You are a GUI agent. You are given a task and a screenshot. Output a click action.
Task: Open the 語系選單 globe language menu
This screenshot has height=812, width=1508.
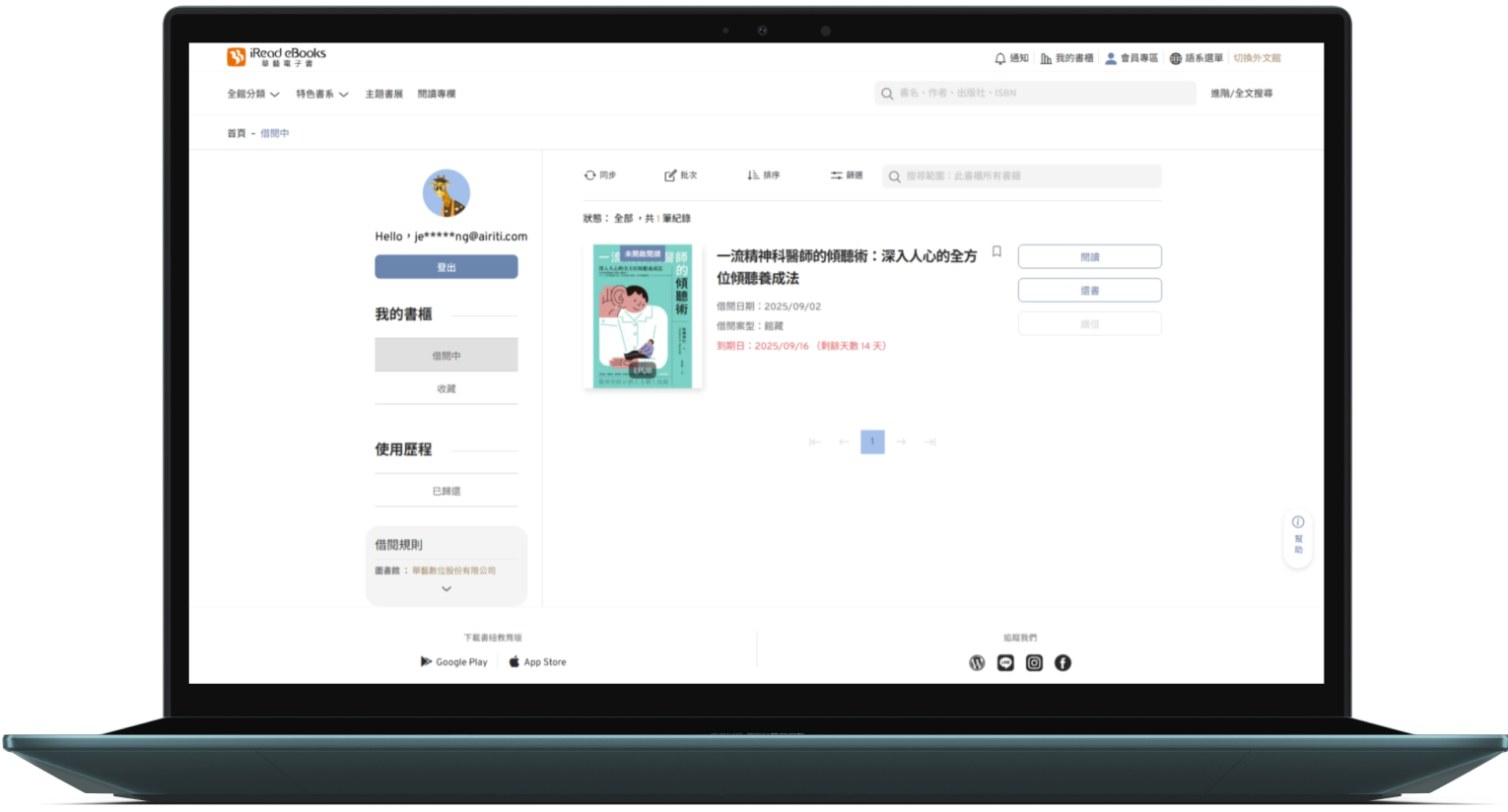coord(1176,59)
